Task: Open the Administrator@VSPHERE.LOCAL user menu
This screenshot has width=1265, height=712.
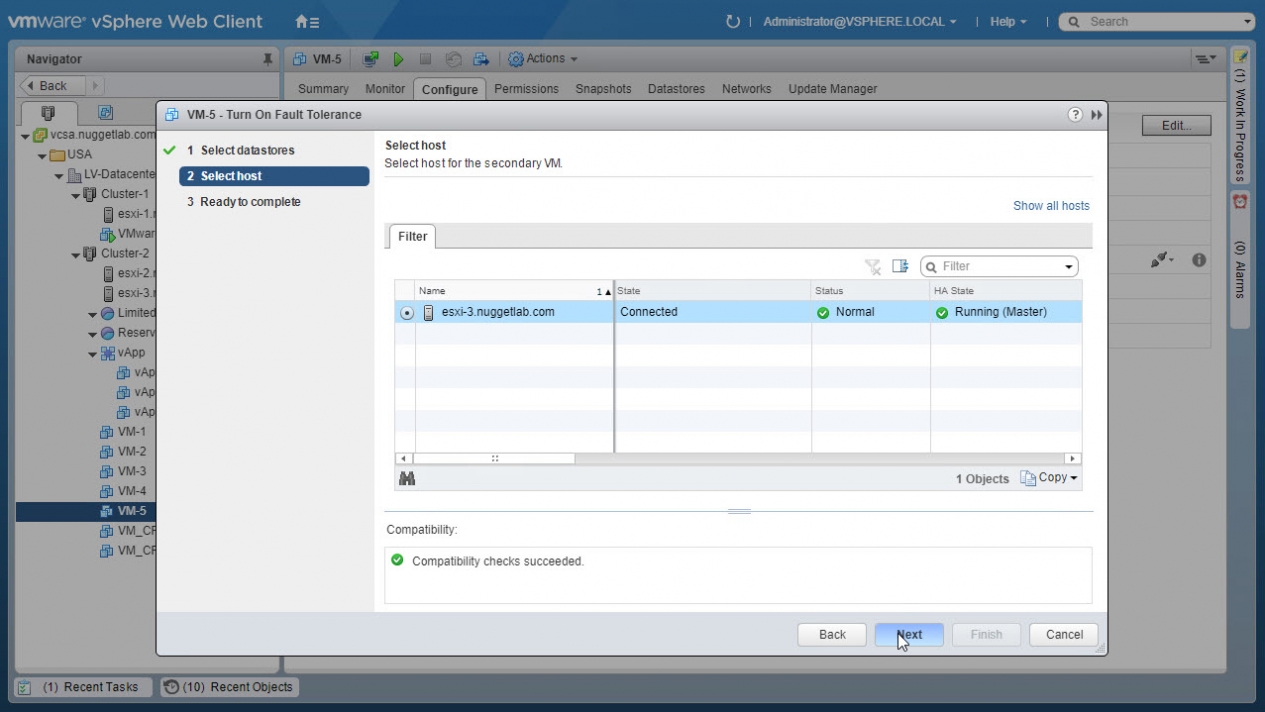Action: pos(859,21)
